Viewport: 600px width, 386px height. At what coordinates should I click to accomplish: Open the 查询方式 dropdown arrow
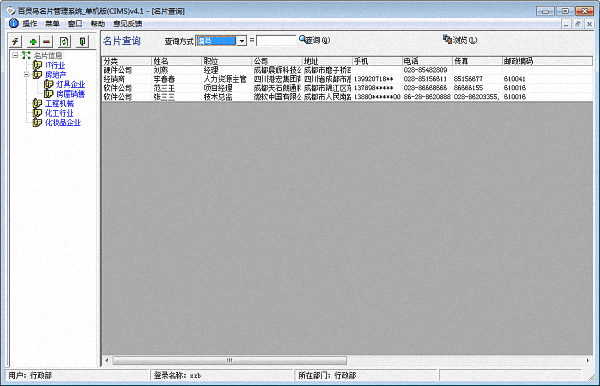coord(241,41)
